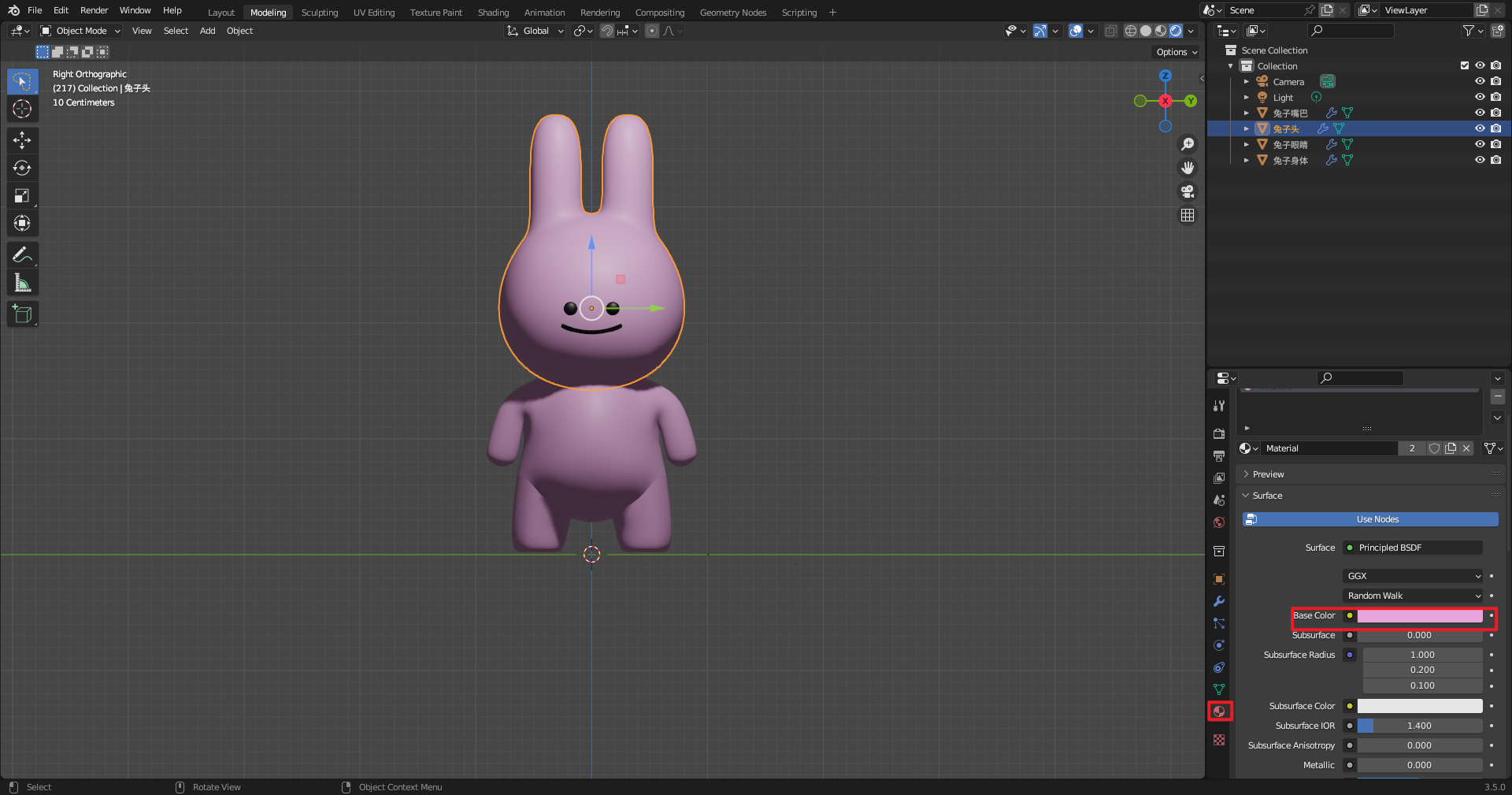Image resolution: width=1512 pixels, height=795 pixels.
Task: Select the Add Cube tool
Action: [x=22, y=314]
